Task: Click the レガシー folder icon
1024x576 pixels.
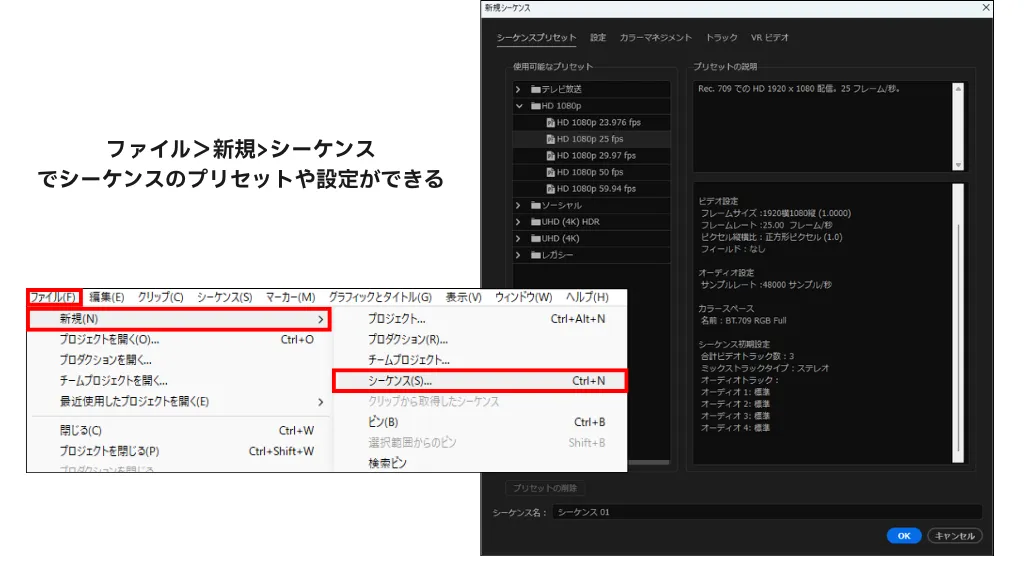Action: pos(536,255)
